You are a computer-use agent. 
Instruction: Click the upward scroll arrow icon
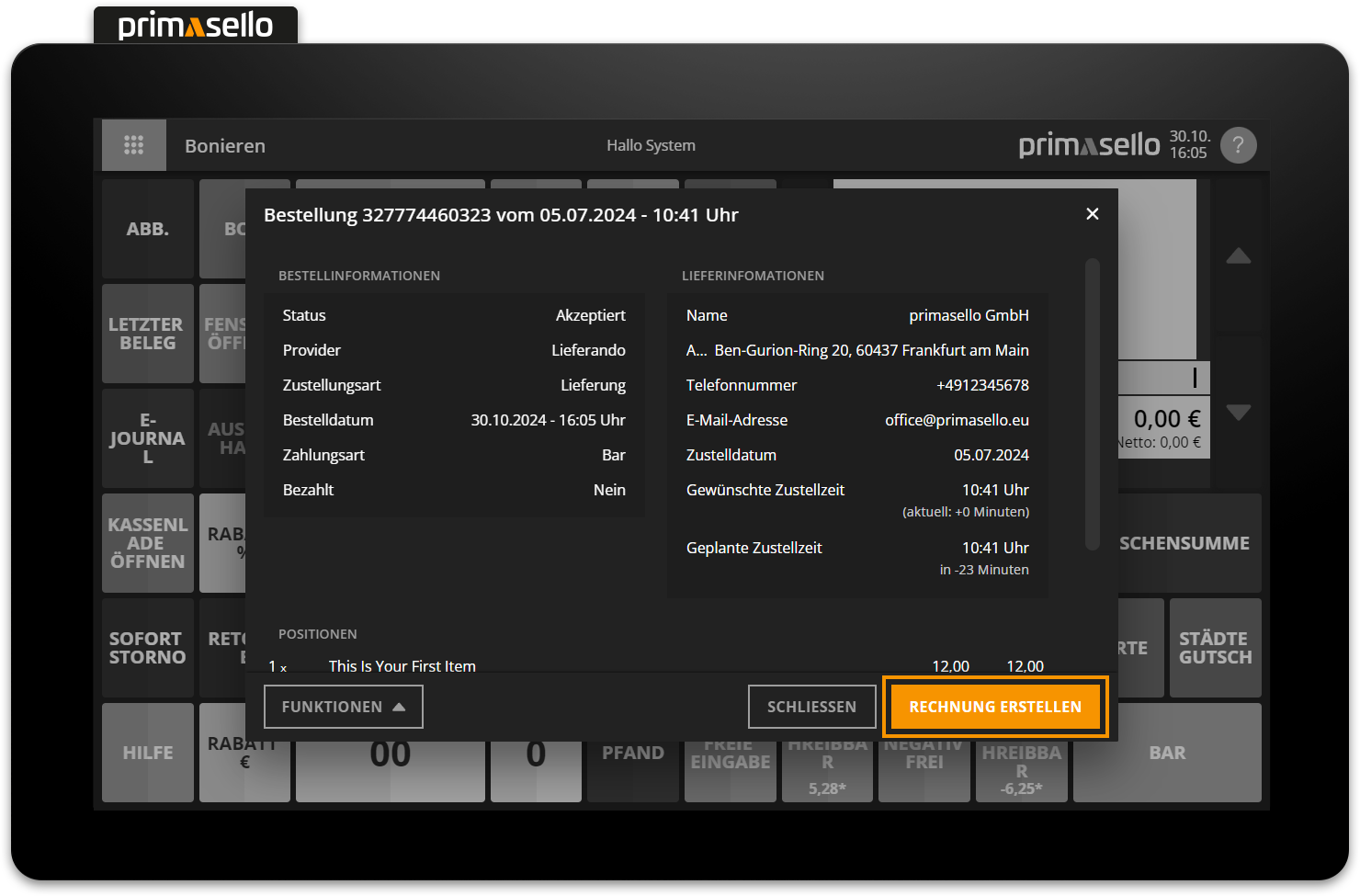pyautogui.click(x=1239, y=256)
